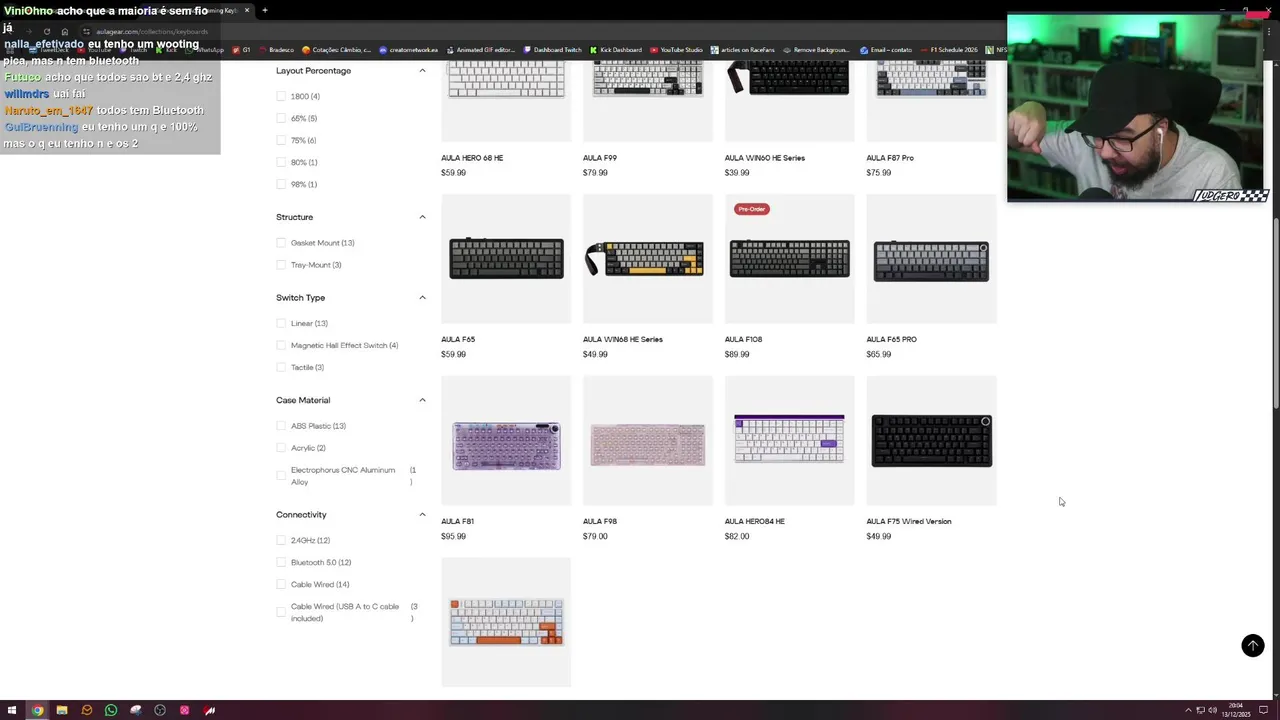The width and height of the screenshot is (1280, 720).
Task: Collapse the Layout Percentage filter section
Action: pos(422,71)
